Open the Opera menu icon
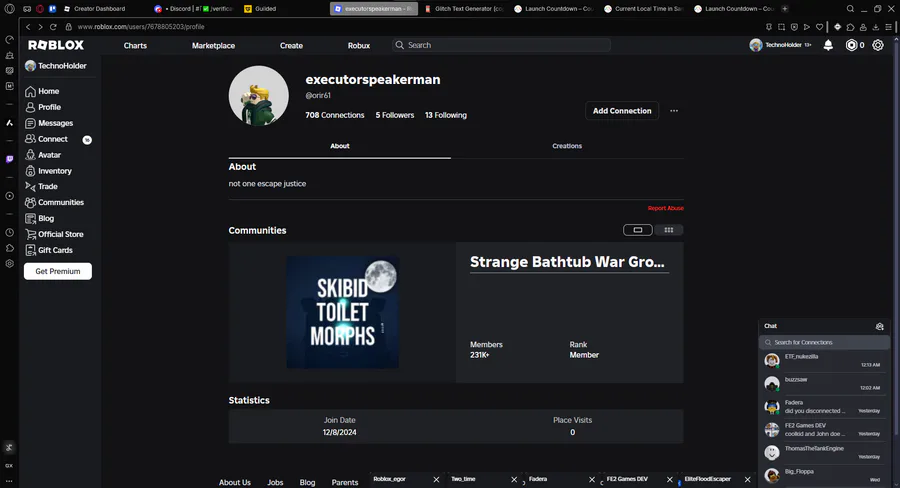This screenshot has height=488, width=900. (x=9, y=9)
